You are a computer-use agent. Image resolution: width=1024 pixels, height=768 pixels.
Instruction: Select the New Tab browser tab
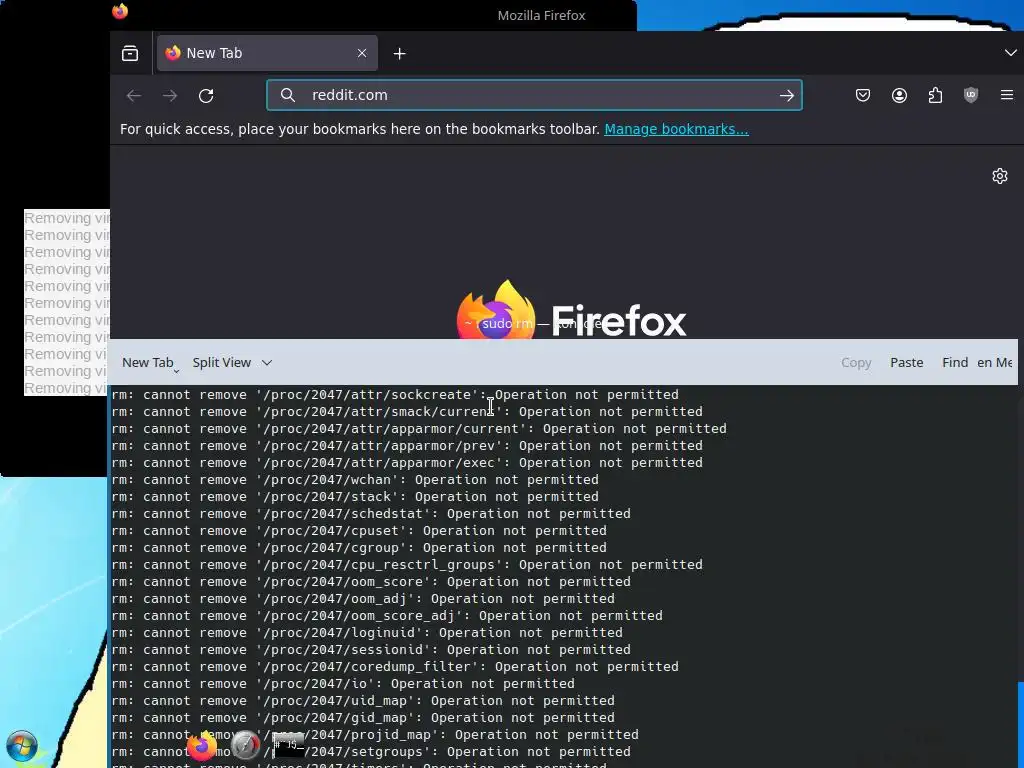pos(266,53)
